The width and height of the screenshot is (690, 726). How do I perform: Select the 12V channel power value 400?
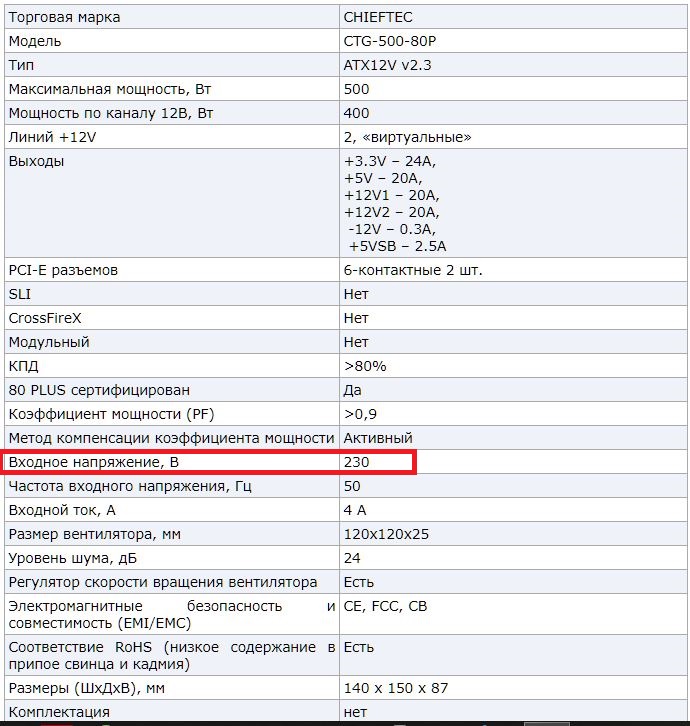coord(356,113)
